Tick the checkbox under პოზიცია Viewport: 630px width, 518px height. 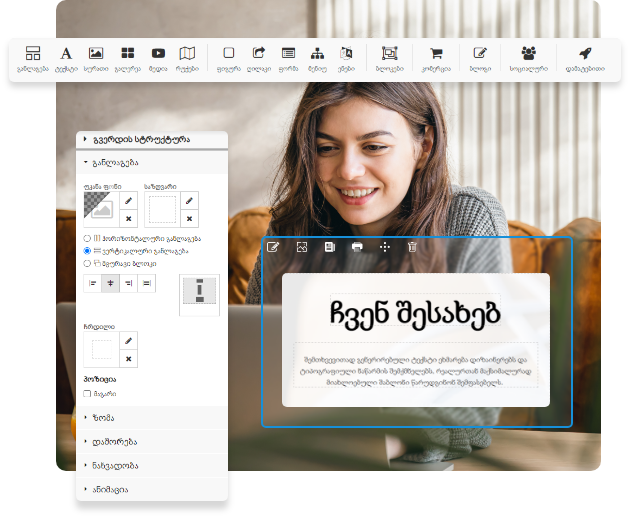pyautogui.click(x=88, y=395)
